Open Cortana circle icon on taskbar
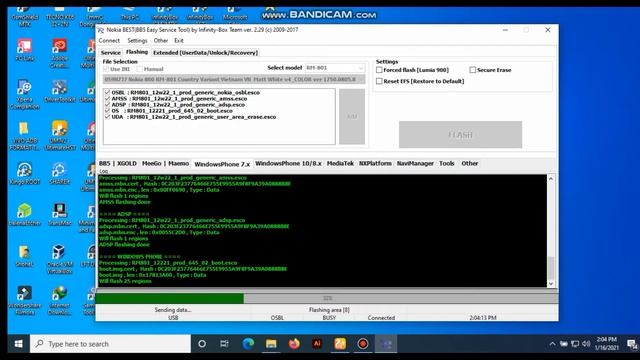Image resolution: width=640 pixels, height=360 pixels. pos(202,344)
